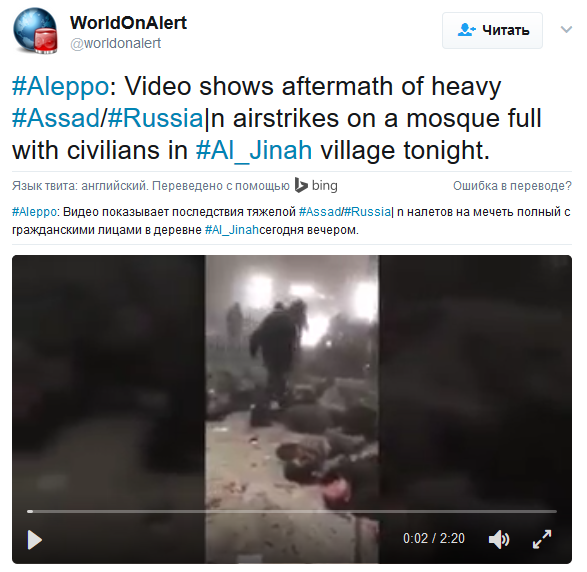This screenshot has height=572, width=587.
Task: Follow via the Читать button
Action: pyautogui.click(x=492, y=30)
